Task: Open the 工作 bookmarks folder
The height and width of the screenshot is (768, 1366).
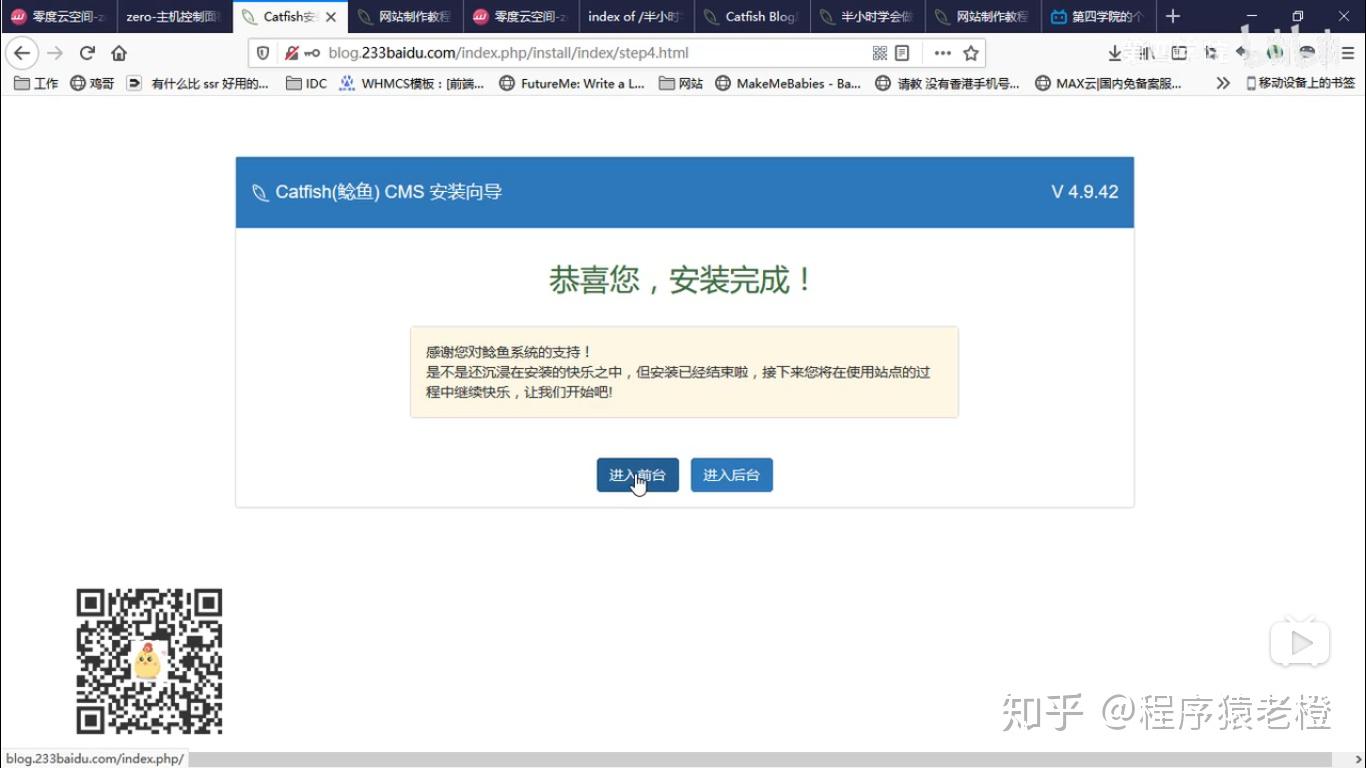Action: (x=37, y=84)
